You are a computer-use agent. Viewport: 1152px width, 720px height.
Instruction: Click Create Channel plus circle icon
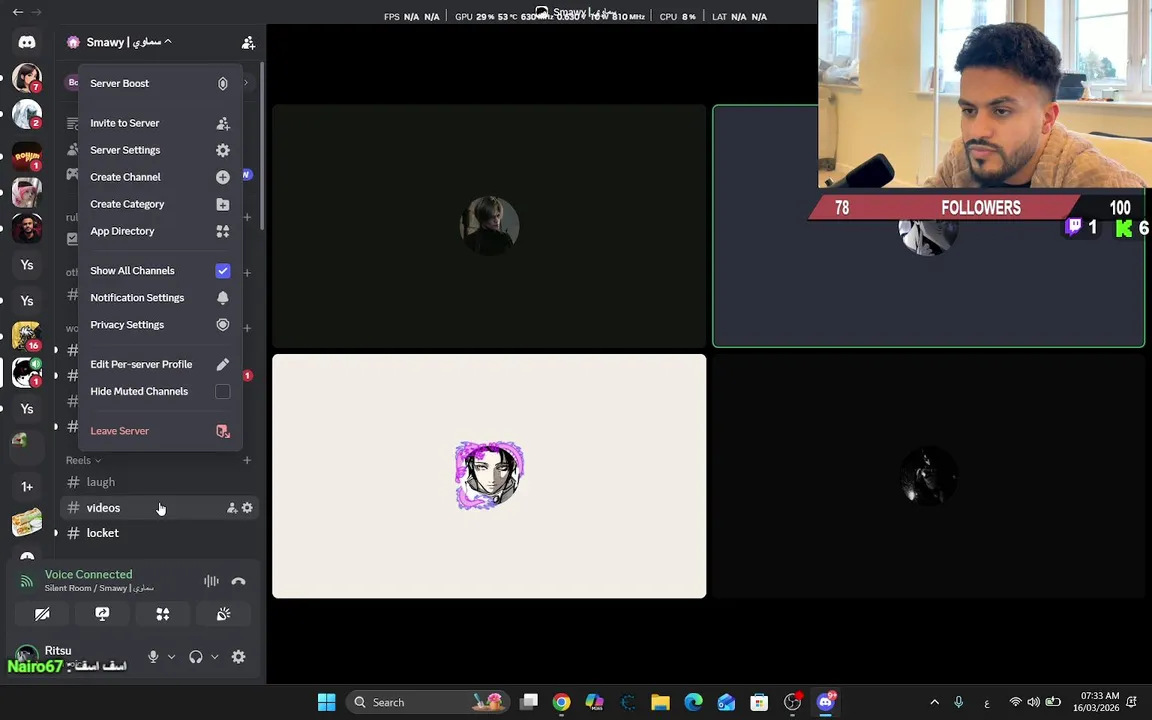point(223,177)
